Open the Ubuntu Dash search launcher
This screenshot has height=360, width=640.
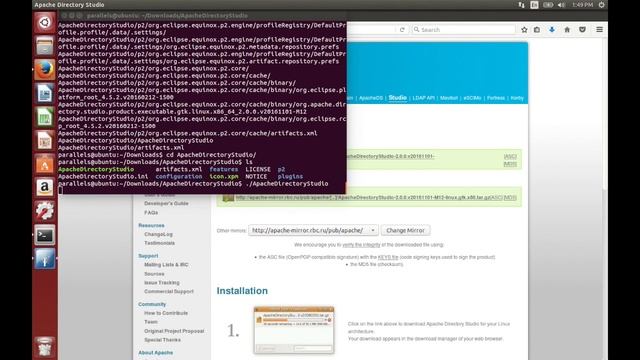tap(44, 22)
